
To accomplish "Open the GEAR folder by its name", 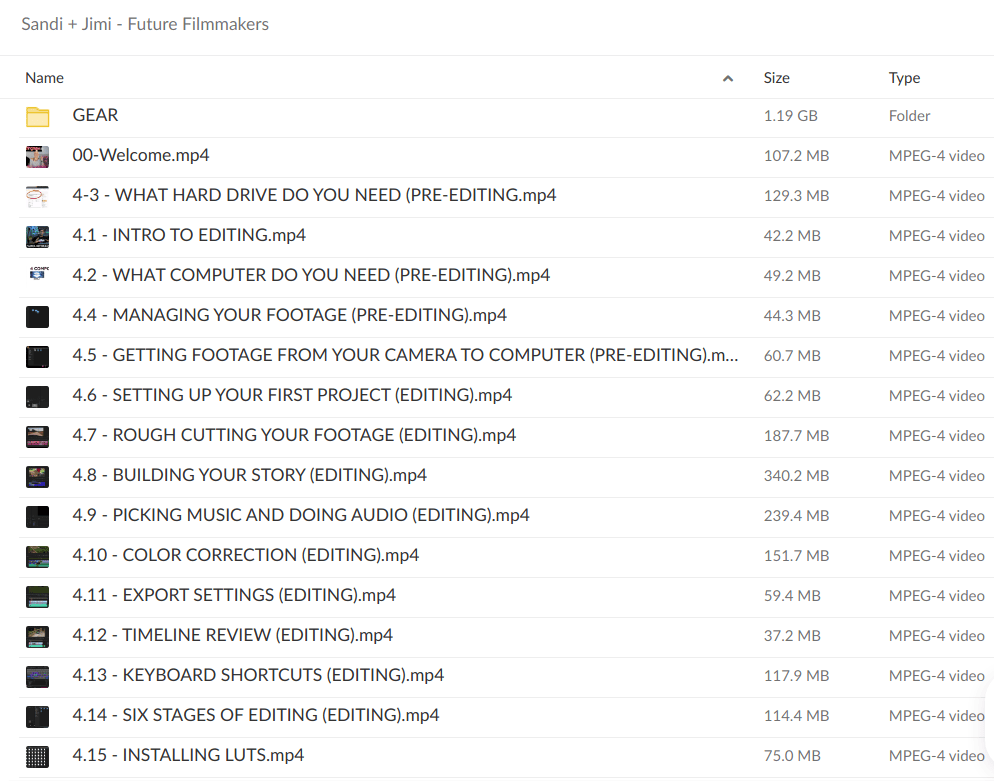I will (x=95, y=116).
